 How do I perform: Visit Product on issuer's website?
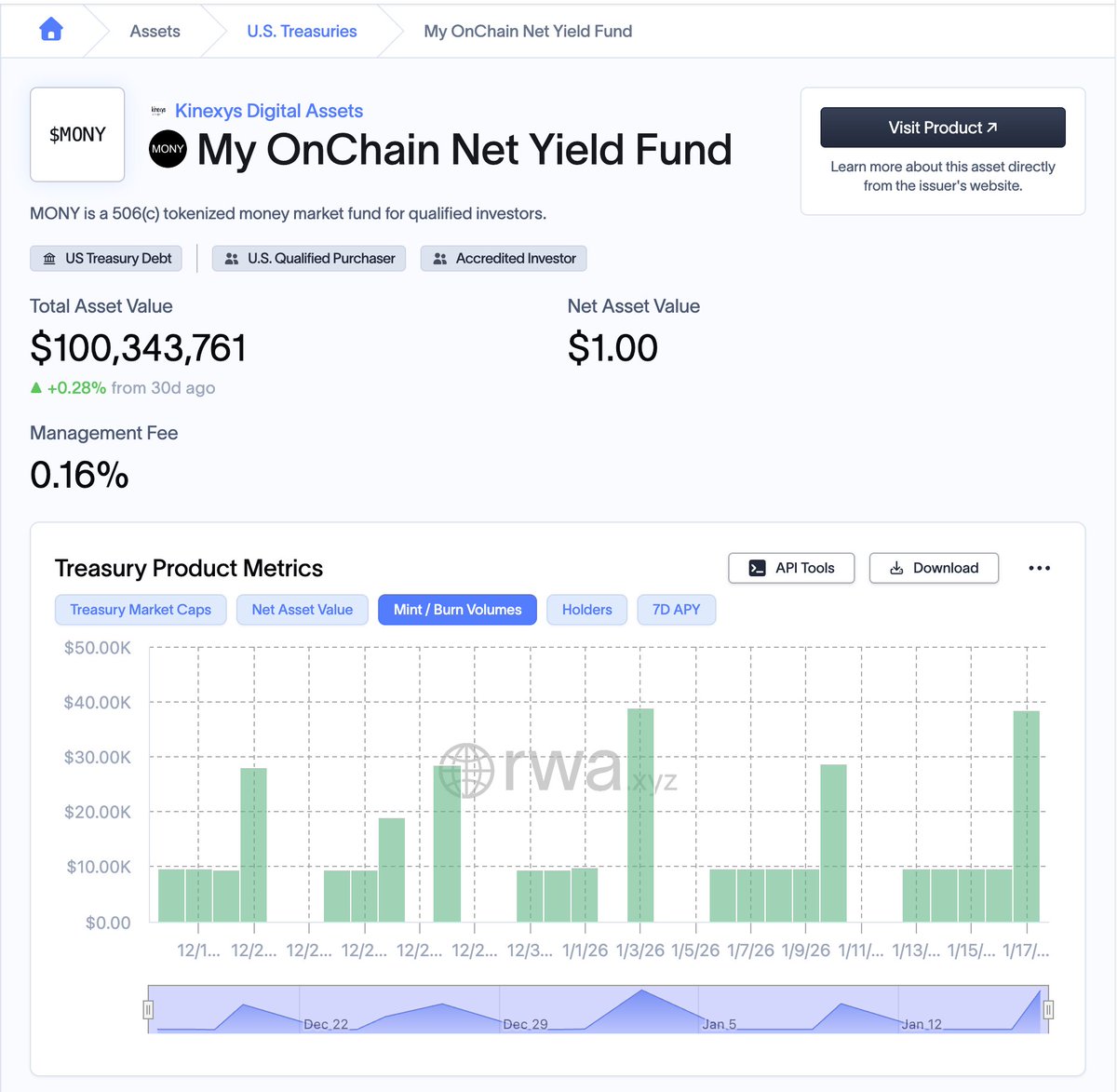tap(942, 128)
